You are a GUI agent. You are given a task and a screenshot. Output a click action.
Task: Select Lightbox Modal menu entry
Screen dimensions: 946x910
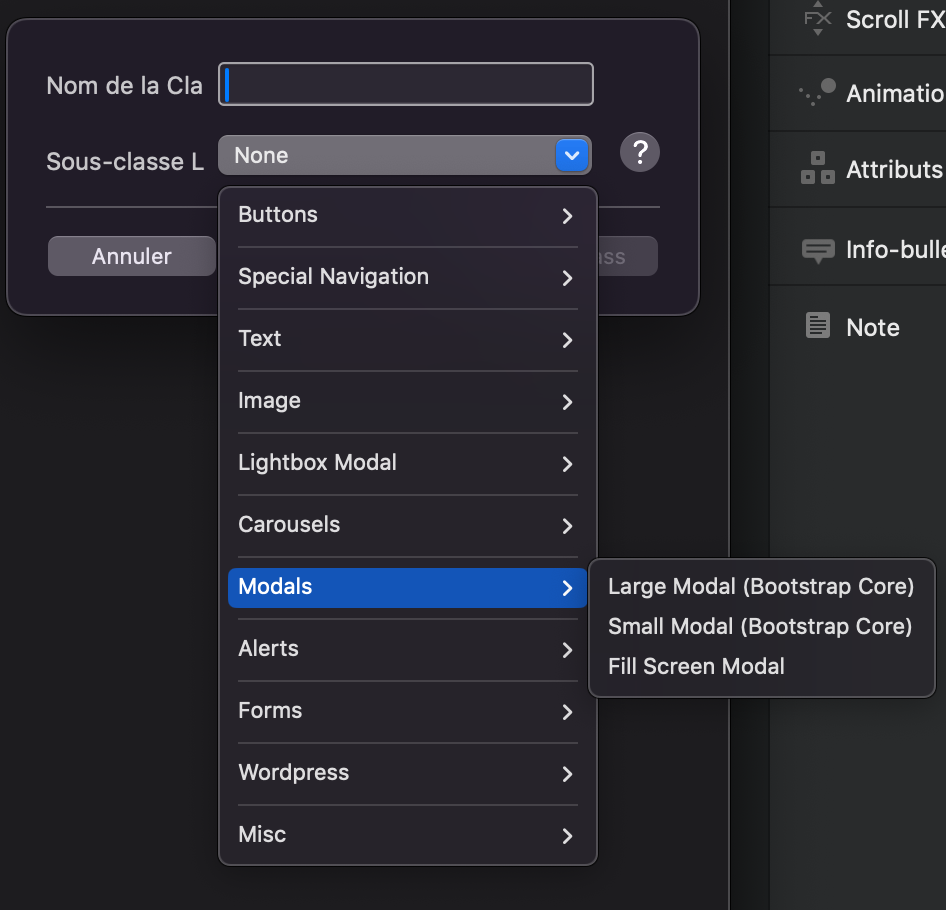(x=407, y=463)
